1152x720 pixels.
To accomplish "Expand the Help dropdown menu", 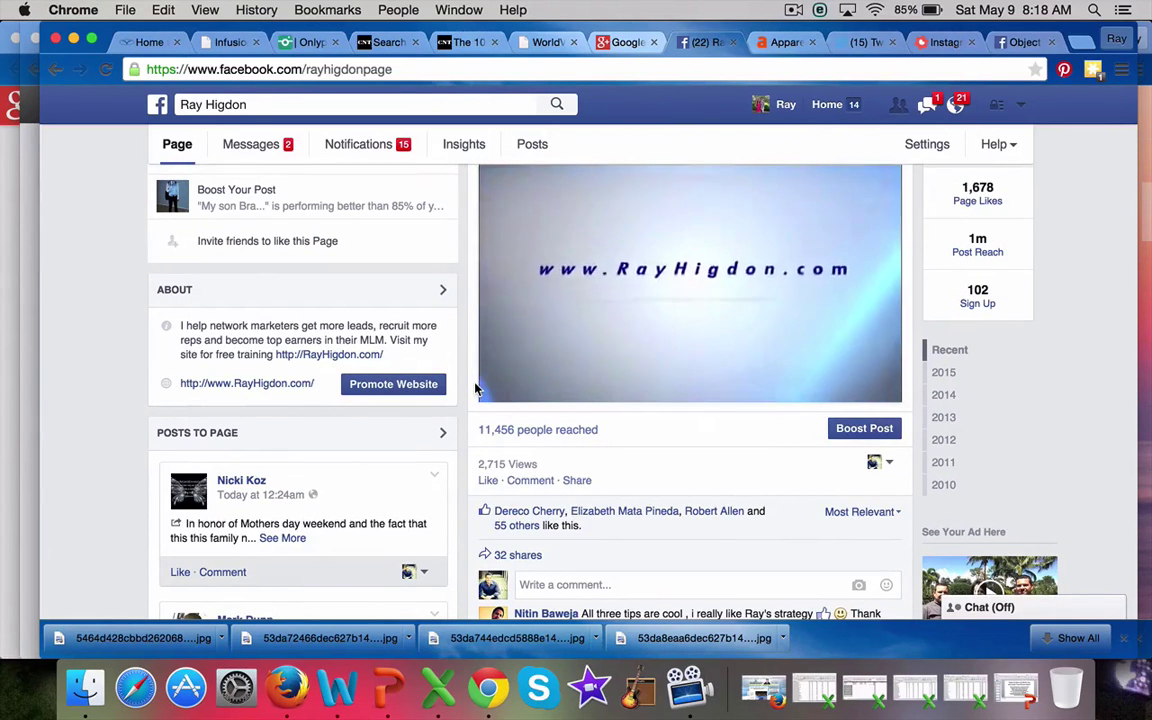I will [x=998, y=144].
